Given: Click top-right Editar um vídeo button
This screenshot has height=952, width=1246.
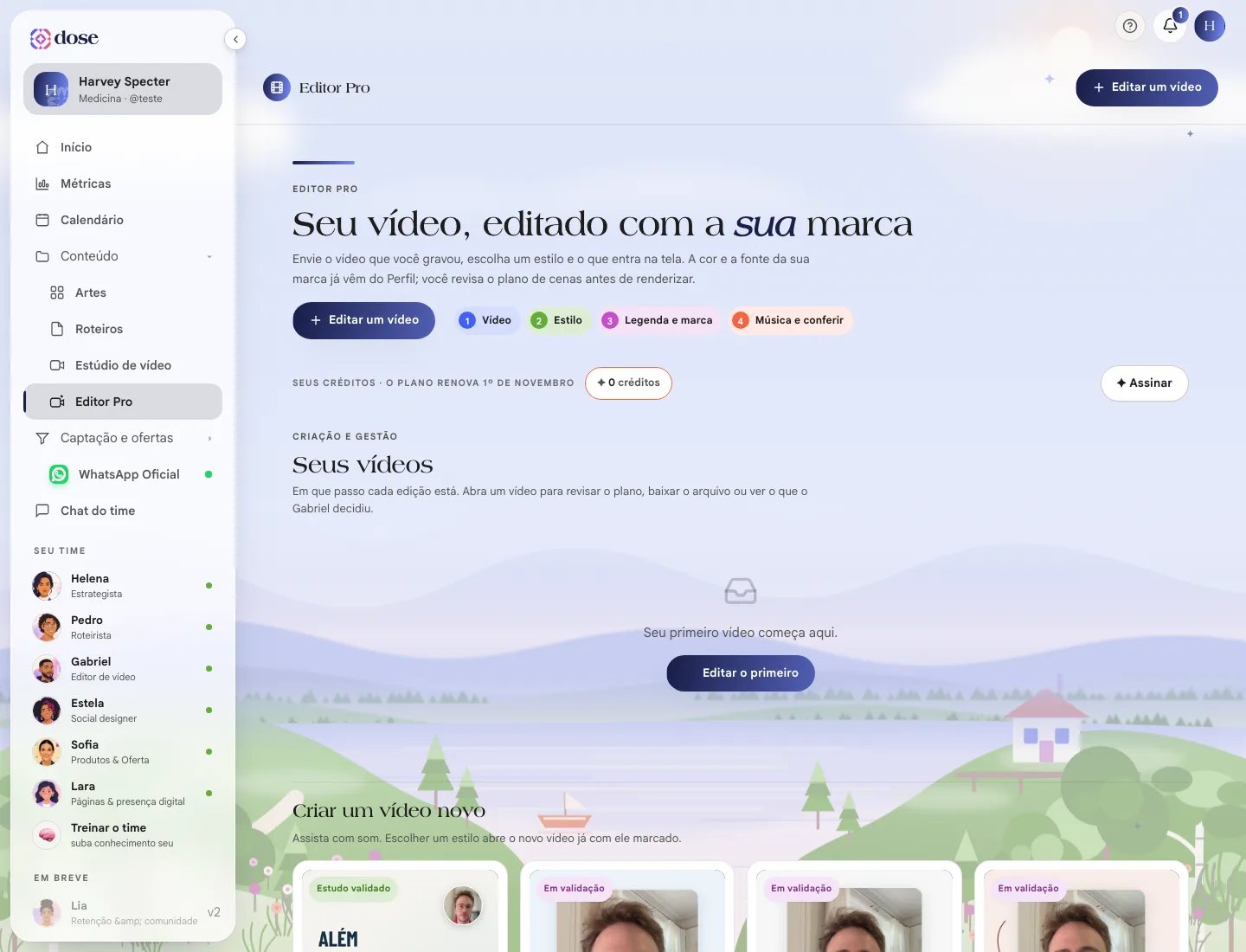Looking at the screenshot, I should pyautogui.click(x=1146, y=87).
